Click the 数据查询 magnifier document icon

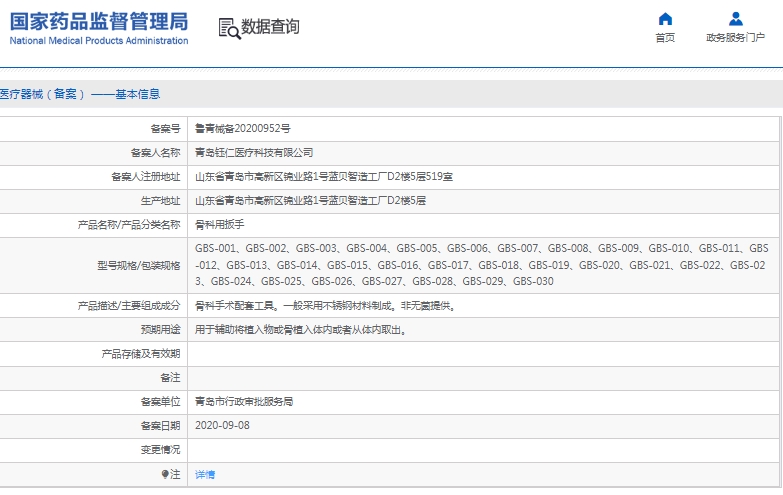tap(229, 28)
